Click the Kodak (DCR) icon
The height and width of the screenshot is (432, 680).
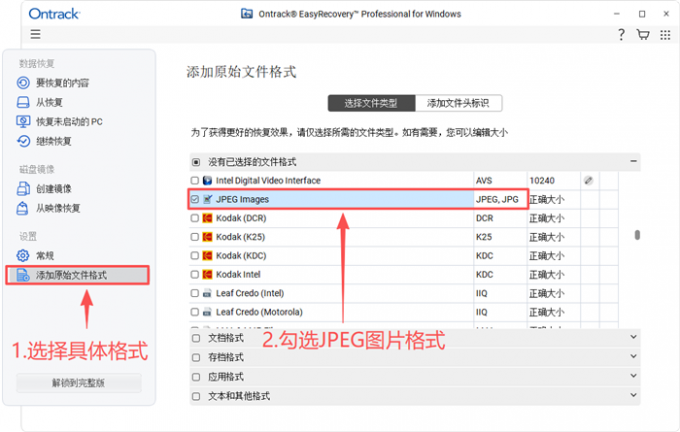208,218
